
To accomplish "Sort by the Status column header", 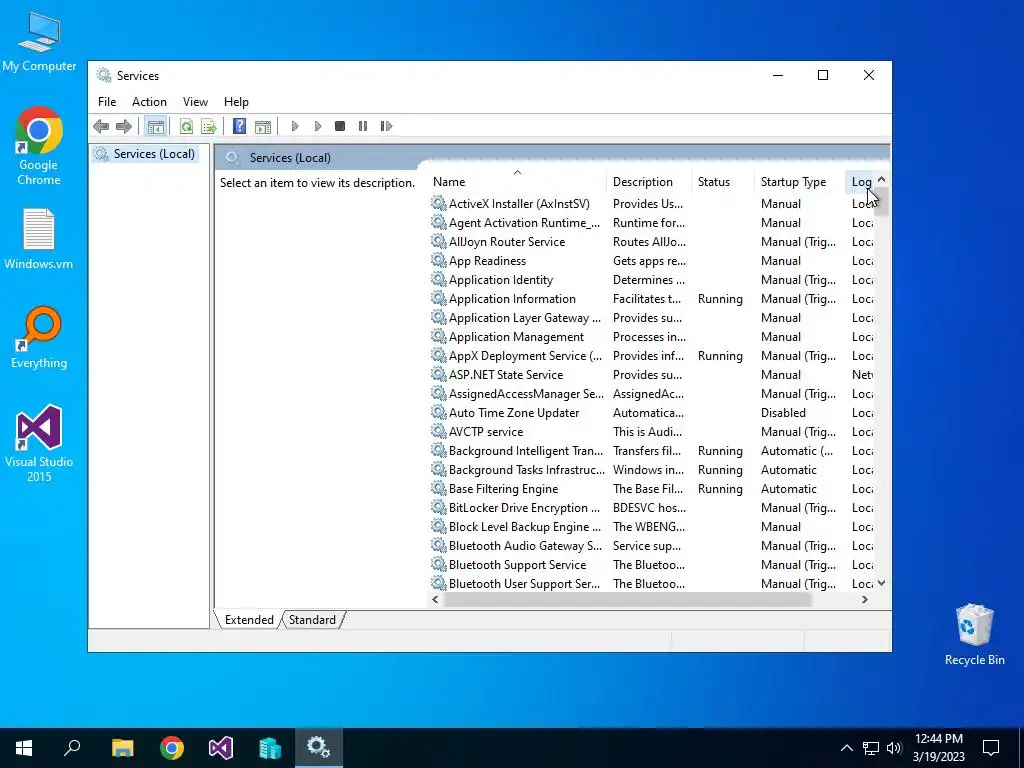I will pos(722,182).
